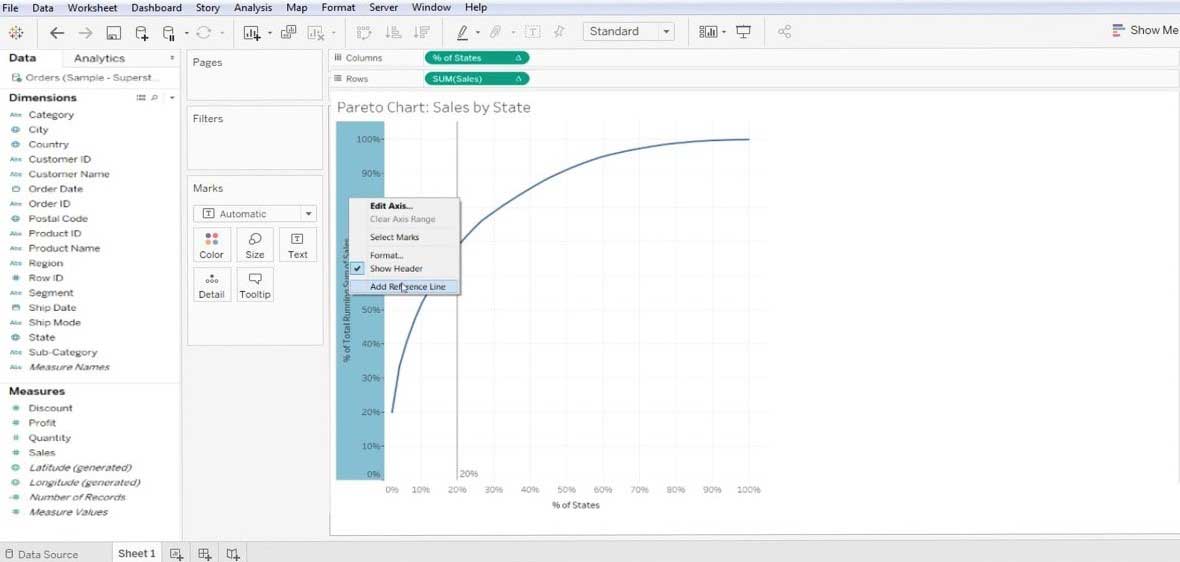
Task: Click the Undo back arrow
Action: point(56,32)
